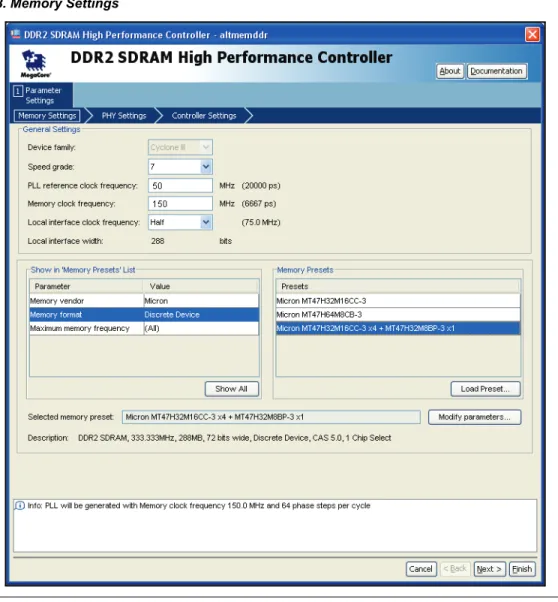Click the Next button

pos(489,569)
